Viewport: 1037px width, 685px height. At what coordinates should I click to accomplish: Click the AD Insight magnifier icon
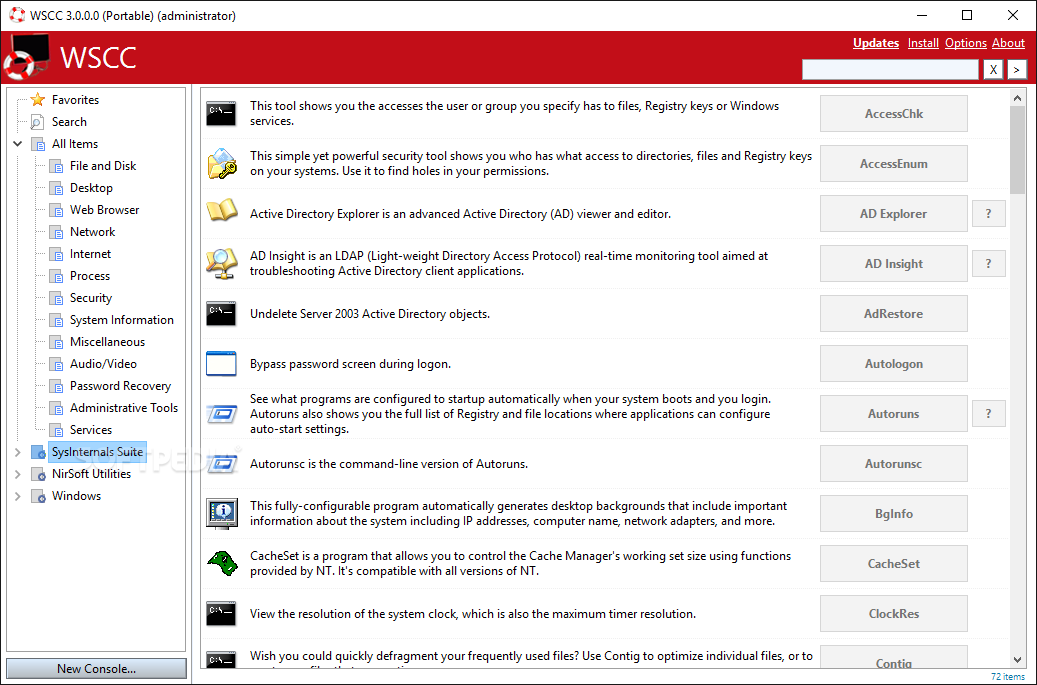tap(222, 263)
